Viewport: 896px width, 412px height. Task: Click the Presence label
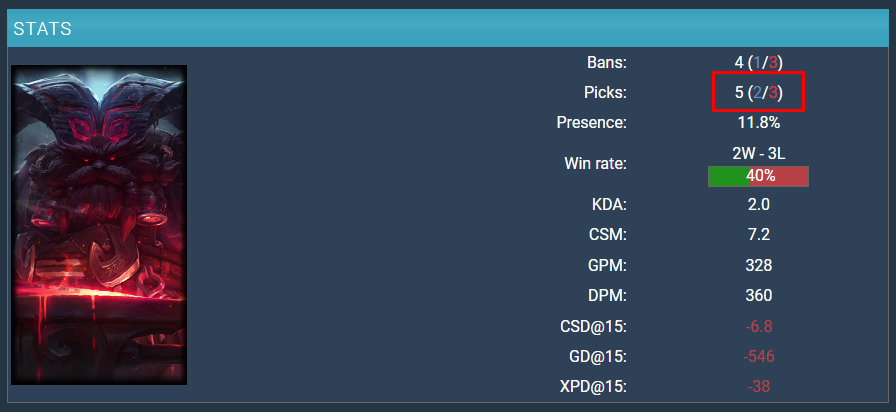coord(591,123)
